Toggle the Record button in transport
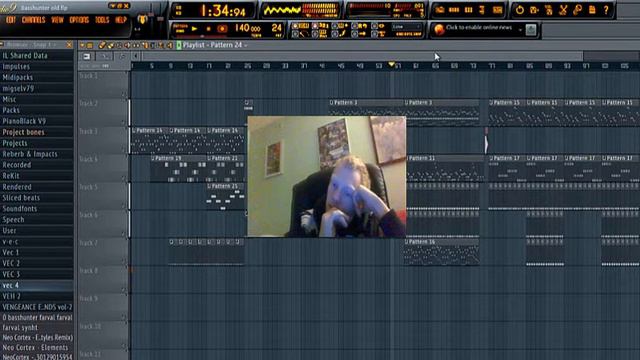 pos(222,29)
